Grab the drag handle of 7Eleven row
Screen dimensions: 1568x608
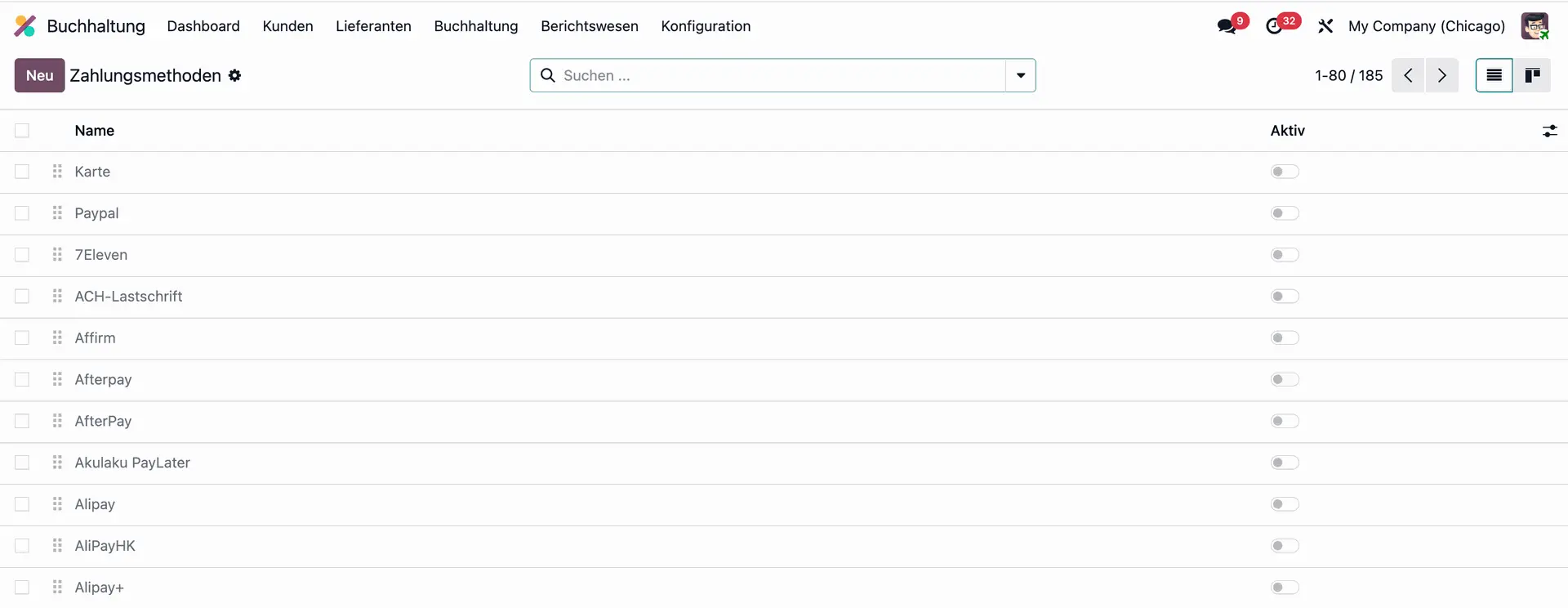pyautogui.click(x=57, y=255)
